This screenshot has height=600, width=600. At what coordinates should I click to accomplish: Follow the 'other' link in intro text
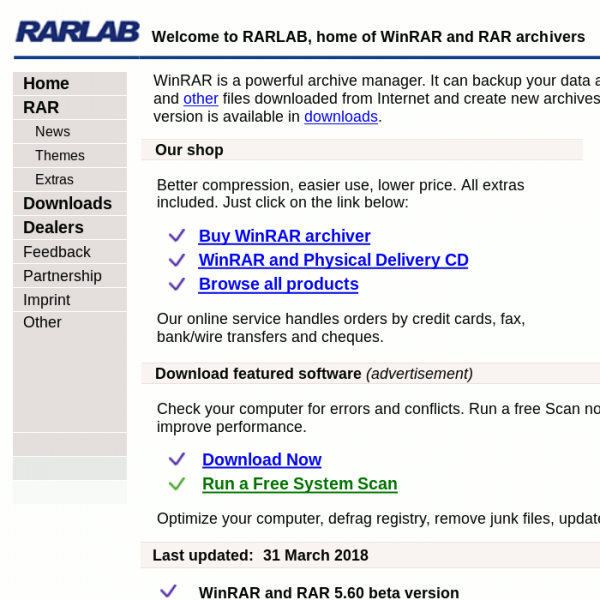pyautogui.click(x=201, y=99)
